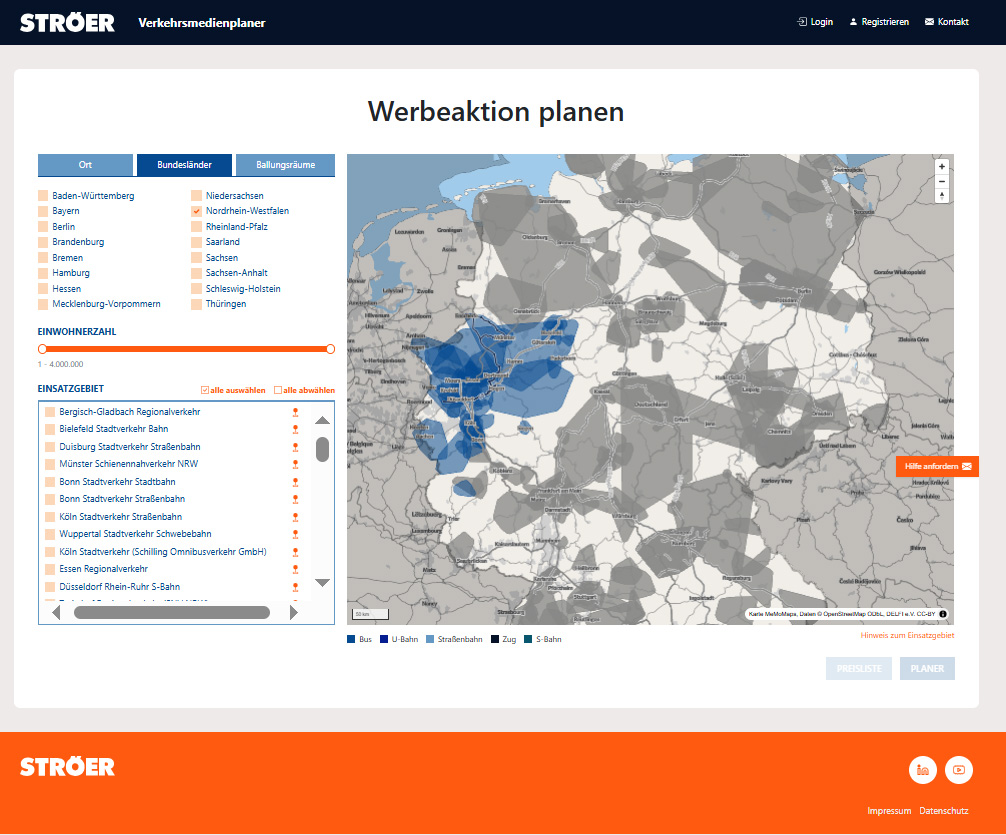Open the Registrieren user link
Image resolution: width=1006 pixels, height=835 pixels.
click(x=879, y=22)
